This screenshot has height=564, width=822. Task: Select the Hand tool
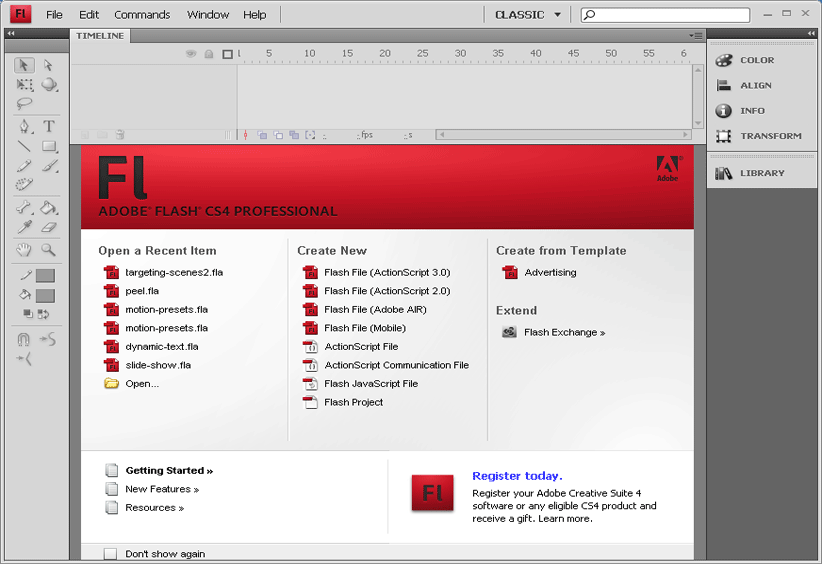pos(24,250)
